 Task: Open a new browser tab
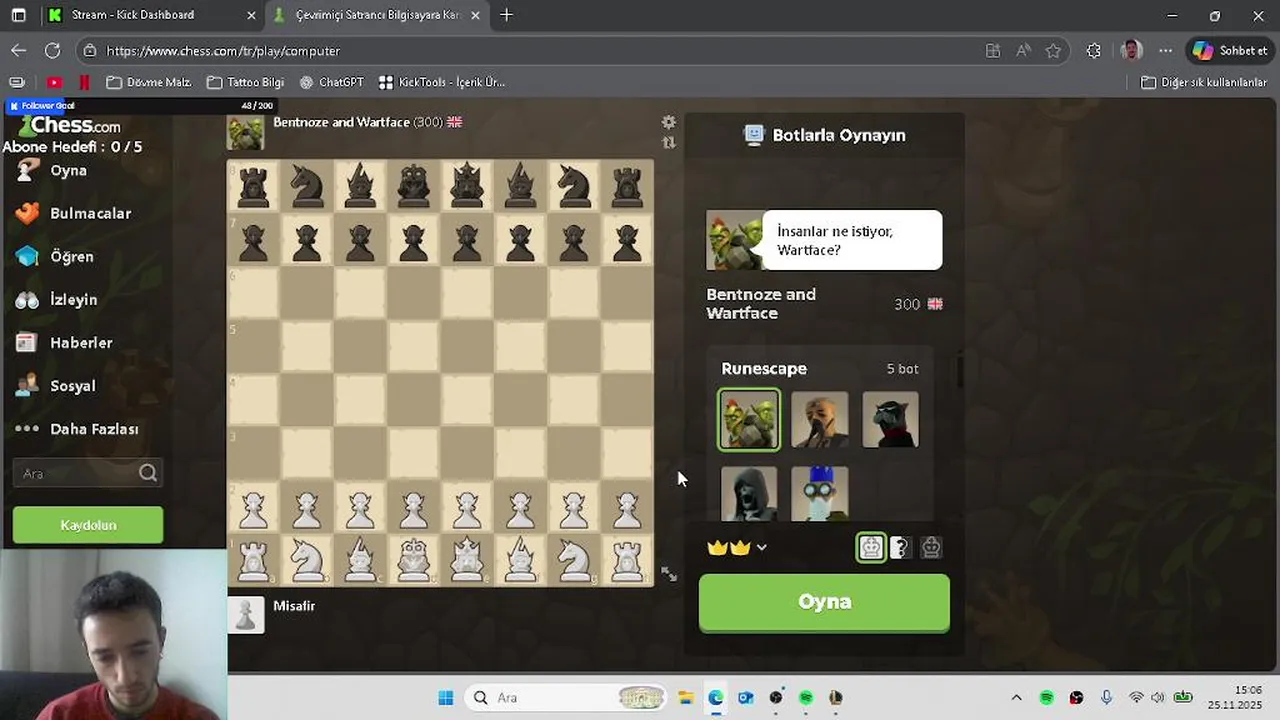click(x=506, y=15)
